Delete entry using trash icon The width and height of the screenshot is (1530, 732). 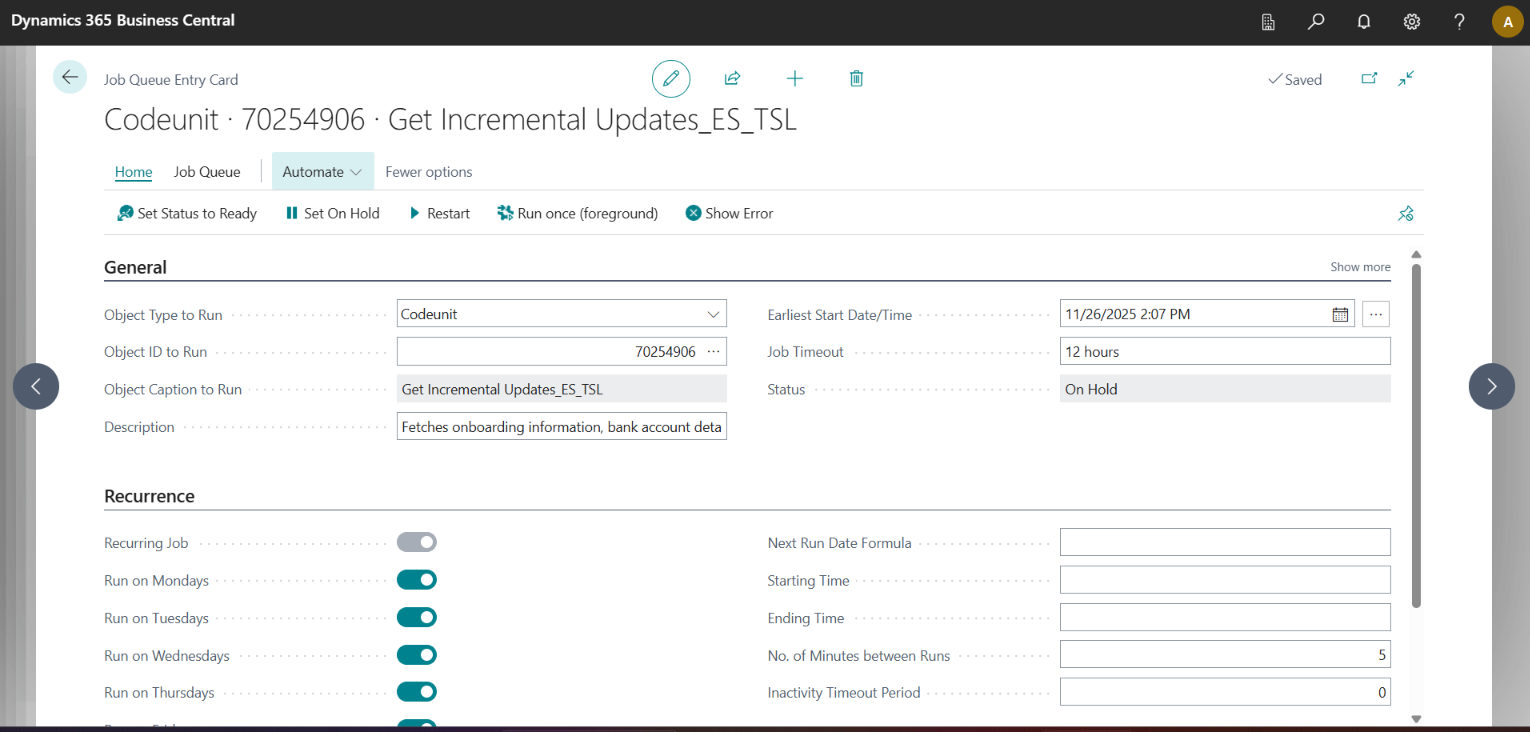tap(856, 78)
